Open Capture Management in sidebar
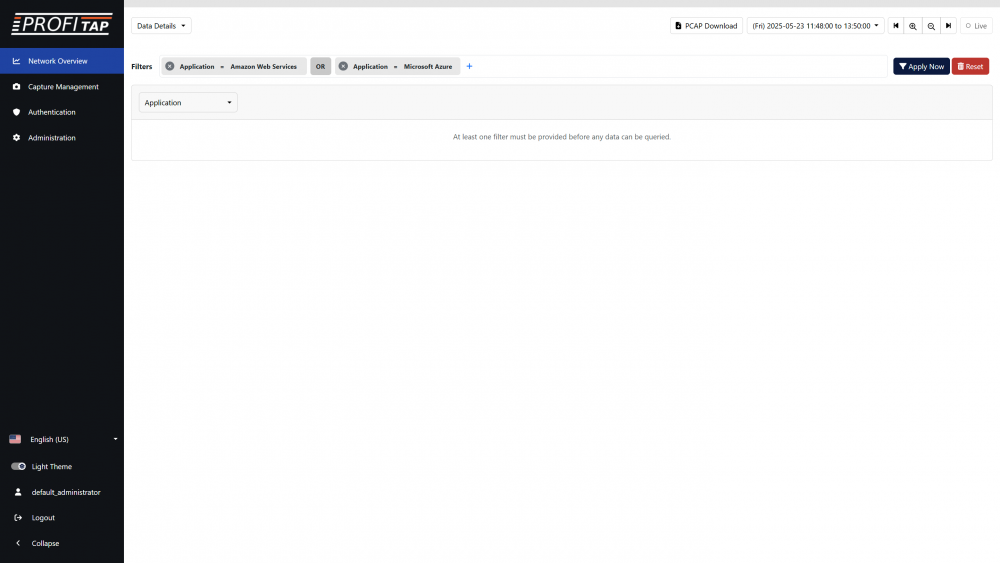1000x563 pixels. coord(63,87)
